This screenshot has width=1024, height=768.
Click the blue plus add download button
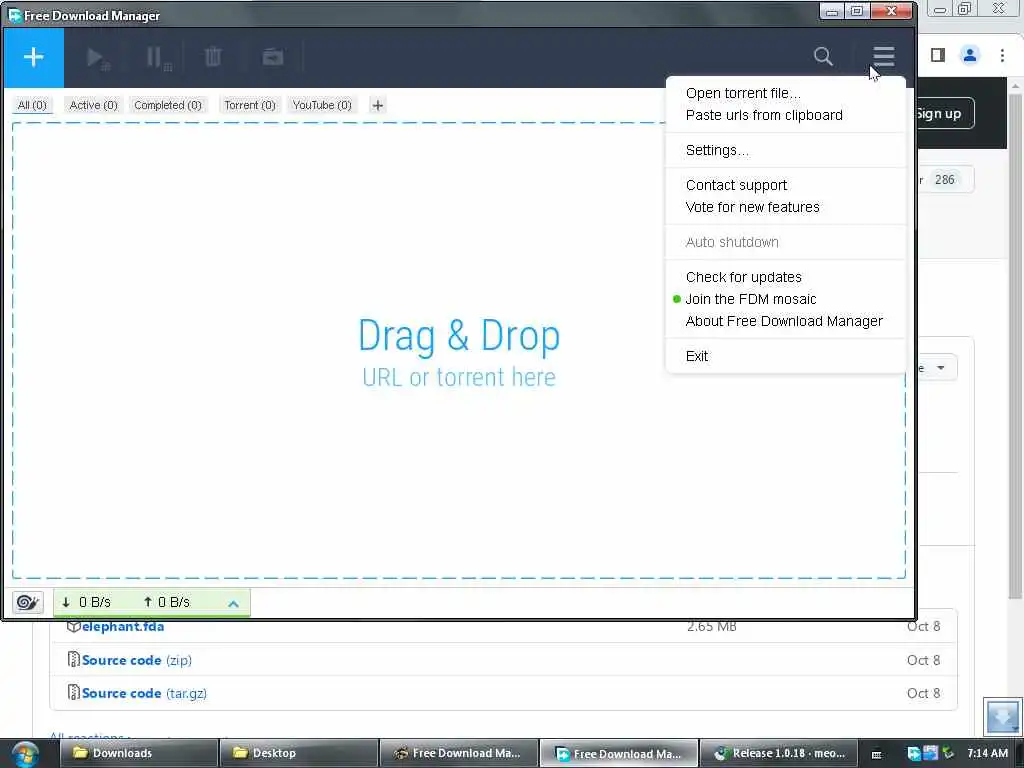tap(33, 57)
